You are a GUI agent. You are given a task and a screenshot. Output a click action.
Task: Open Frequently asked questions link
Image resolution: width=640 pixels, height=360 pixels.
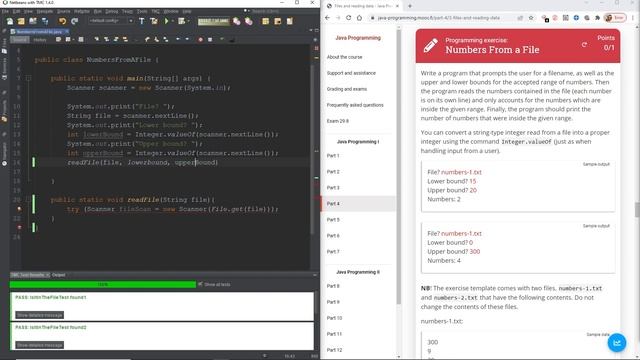point(355,105)
